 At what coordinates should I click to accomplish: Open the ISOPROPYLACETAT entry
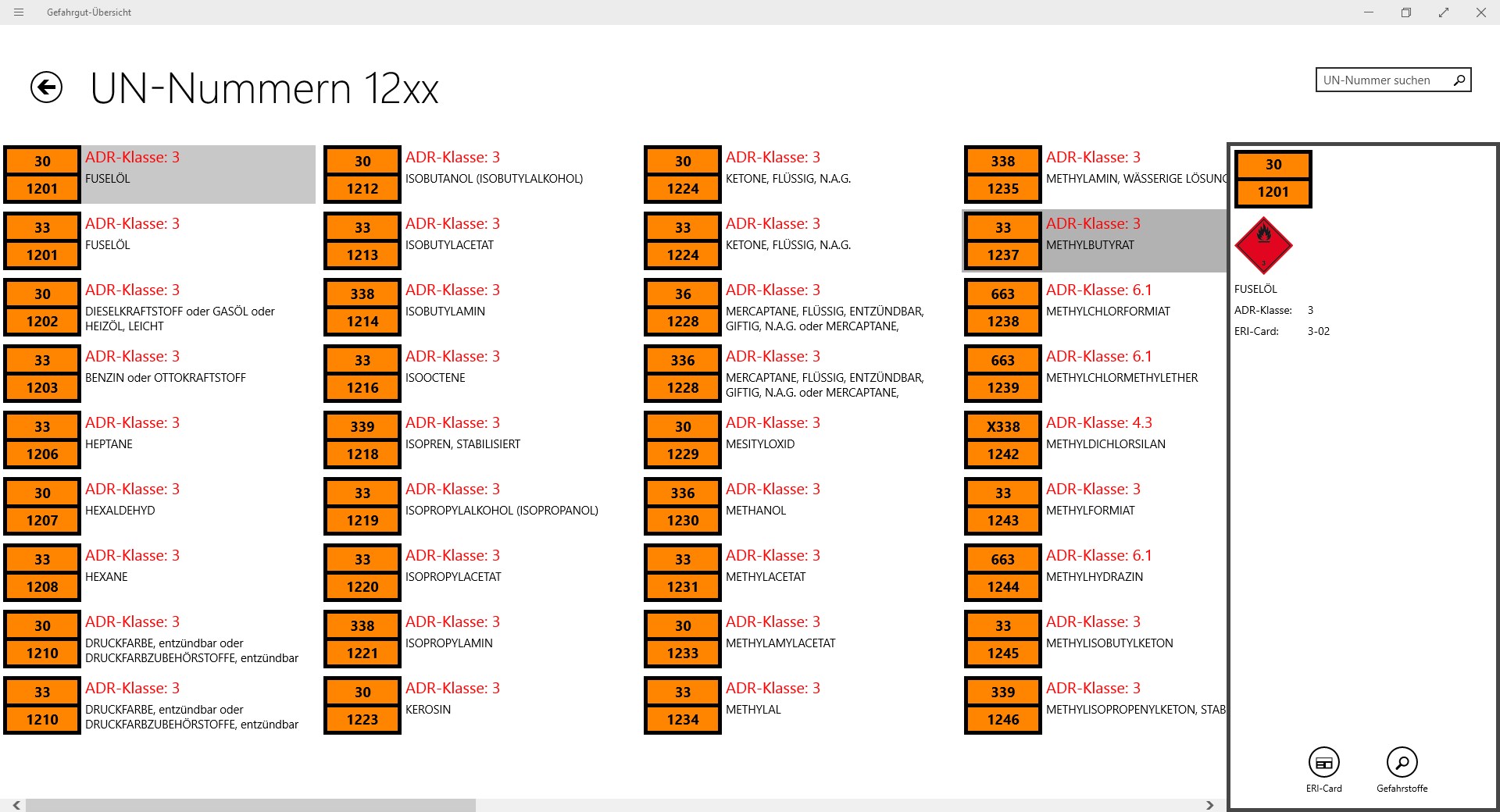480,573
